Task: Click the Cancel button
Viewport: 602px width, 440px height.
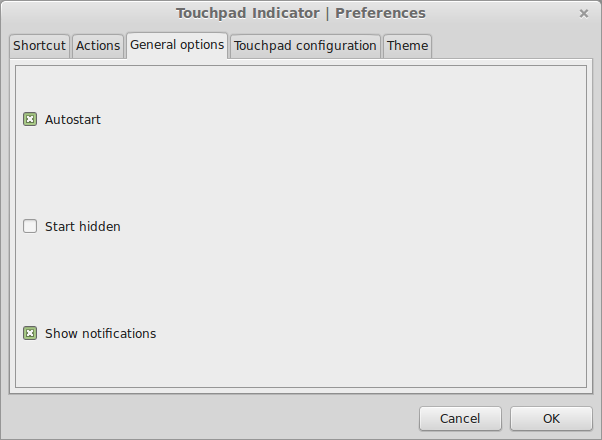Action: pyautogui.click(x=460, y=418)
